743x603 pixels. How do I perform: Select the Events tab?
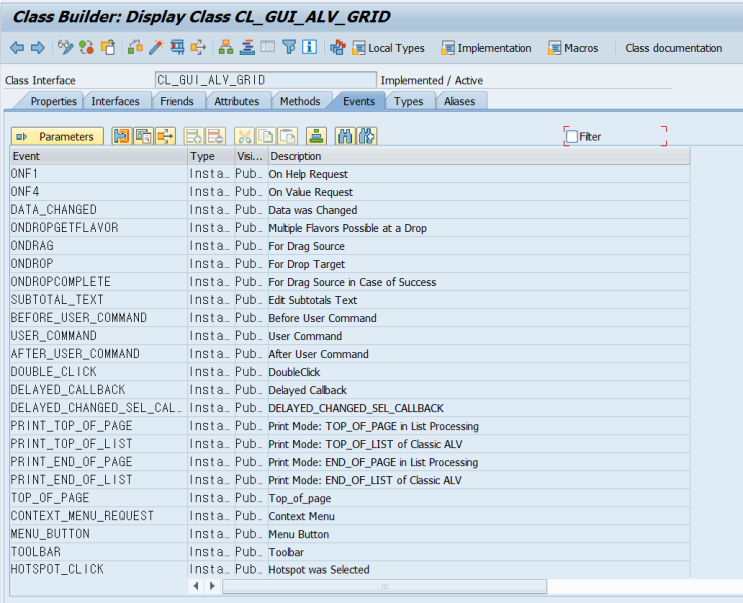pyautogui.click(x=359, y=101)
